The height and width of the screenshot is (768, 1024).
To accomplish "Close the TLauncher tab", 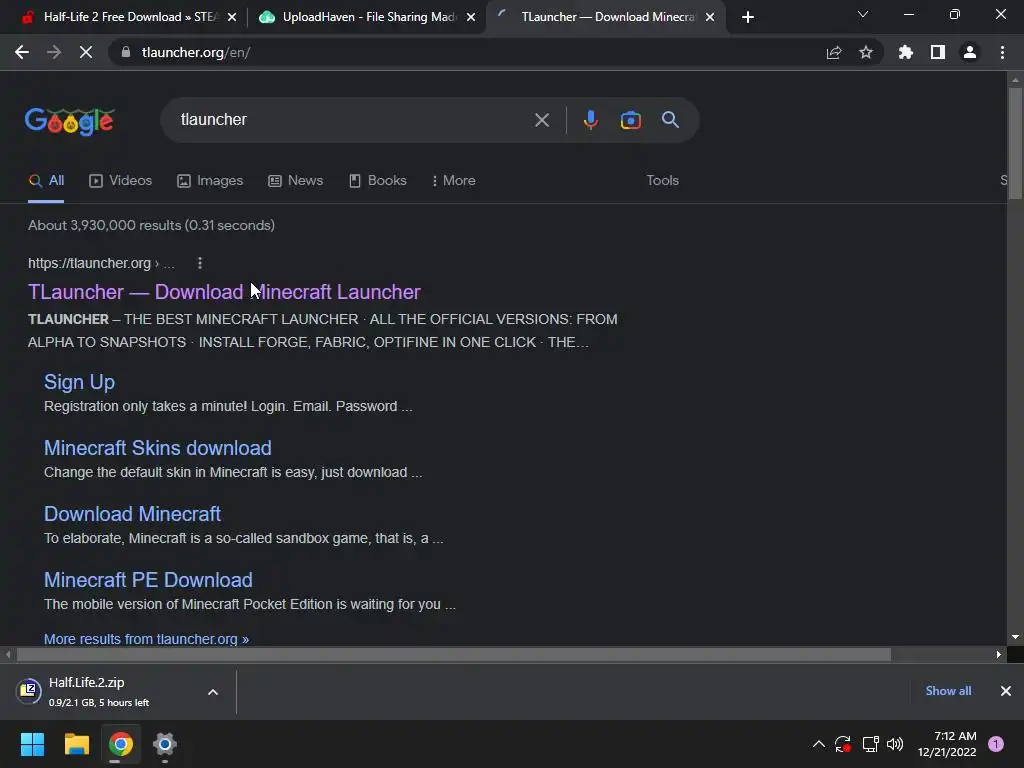I will coord(710,18).
